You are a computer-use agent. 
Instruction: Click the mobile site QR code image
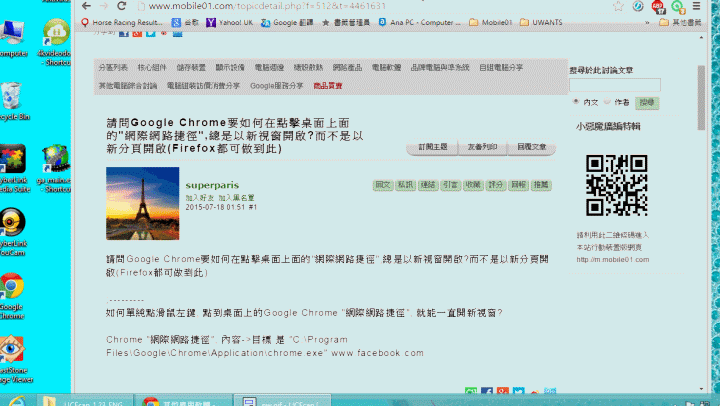616,185
